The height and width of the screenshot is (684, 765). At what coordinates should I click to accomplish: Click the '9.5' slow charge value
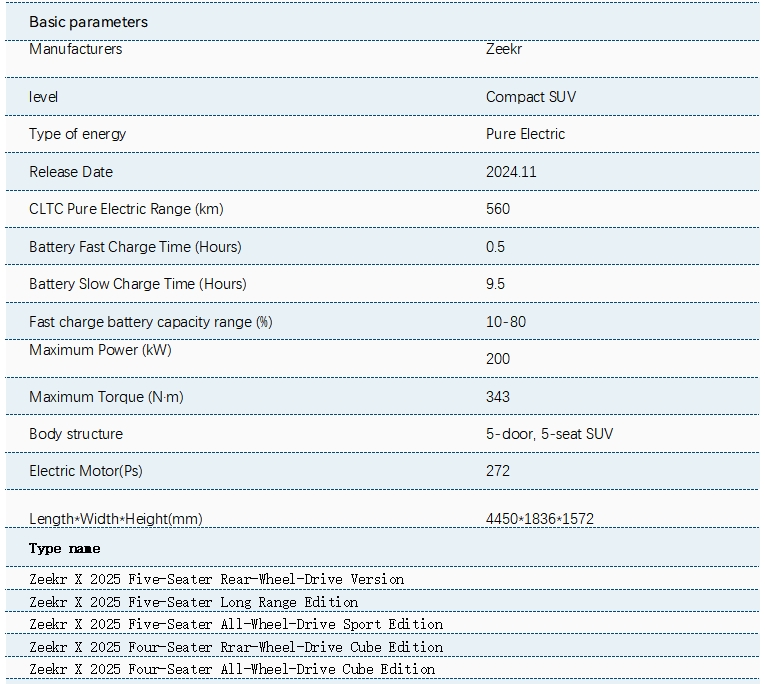click(495, 284)
